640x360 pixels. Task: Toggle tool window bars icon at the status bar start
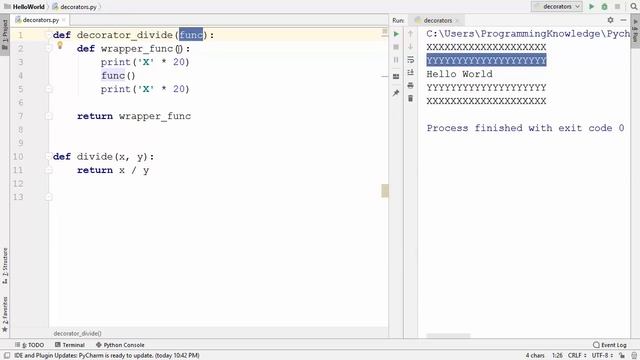tap(7, 356)
